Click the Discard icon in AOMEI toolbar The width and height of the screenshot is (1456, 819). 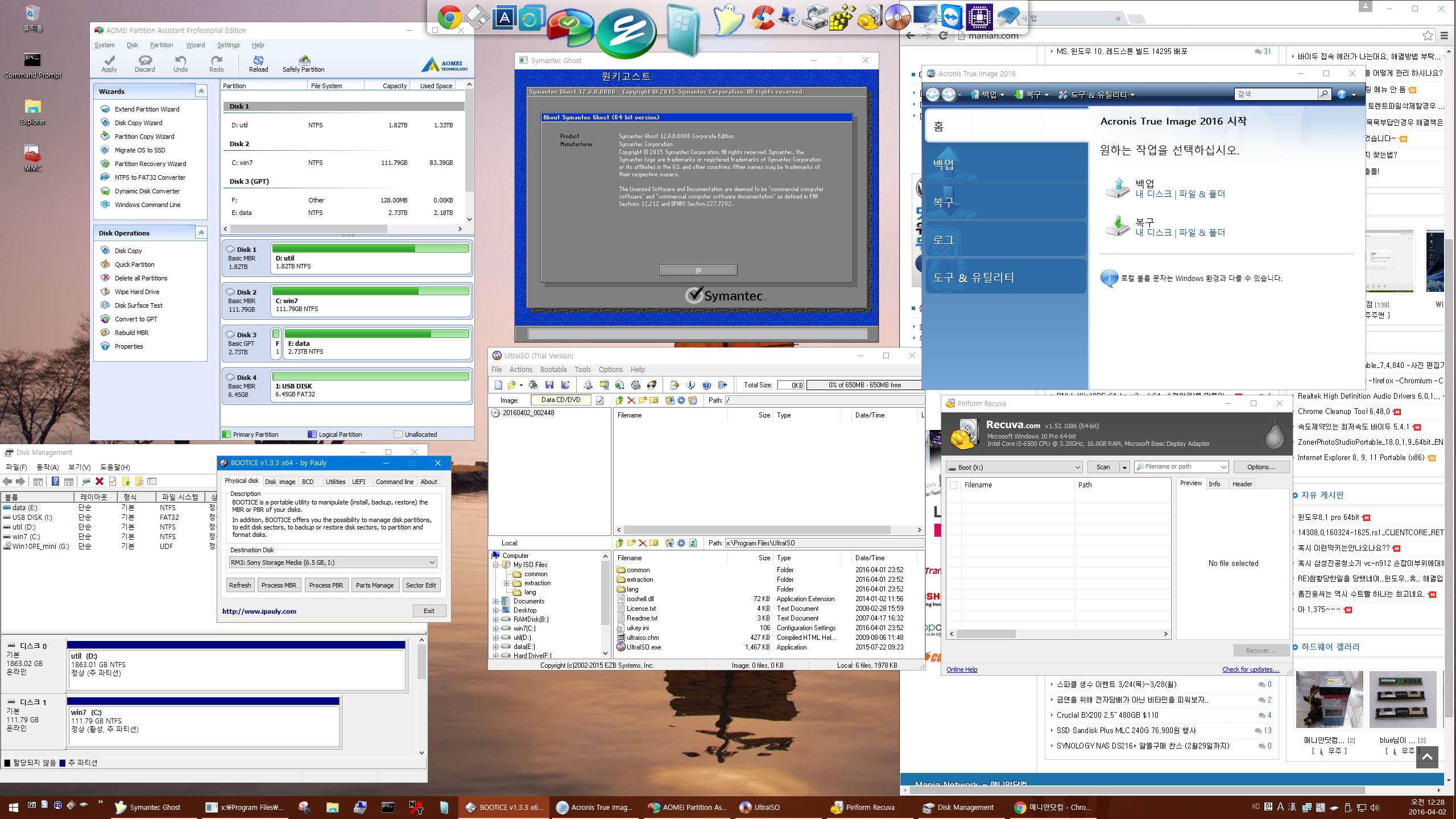point(144,63)
